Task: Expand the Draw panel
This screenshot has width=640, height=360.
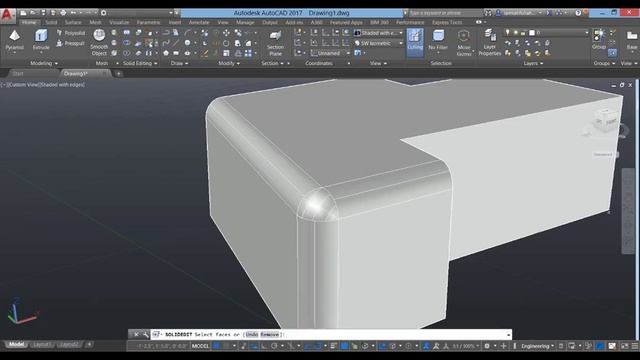Action: [x=180, y=63]
